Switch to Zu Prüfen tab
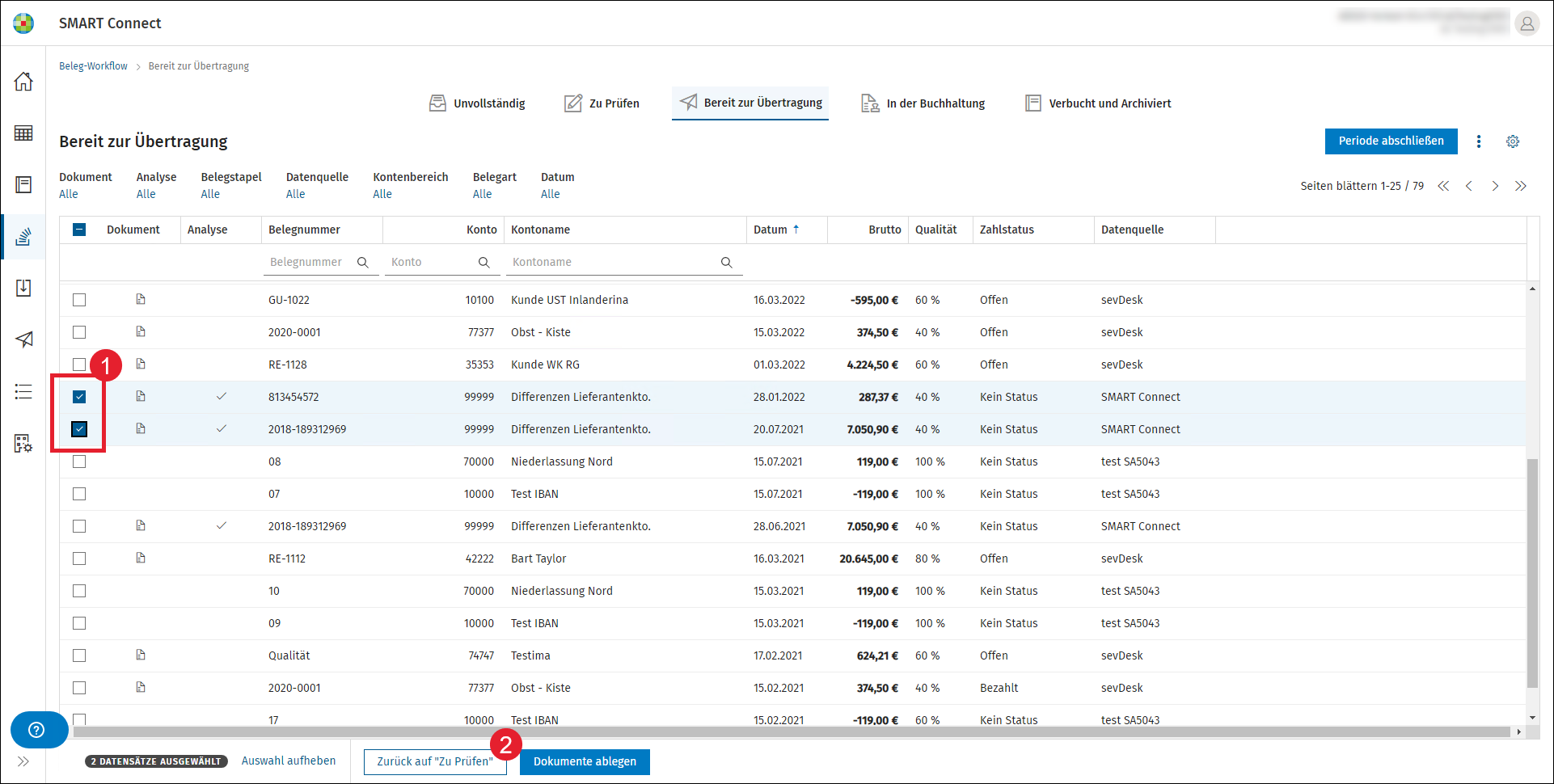This screenshot has width=1554, height=784. click(602, 103)
